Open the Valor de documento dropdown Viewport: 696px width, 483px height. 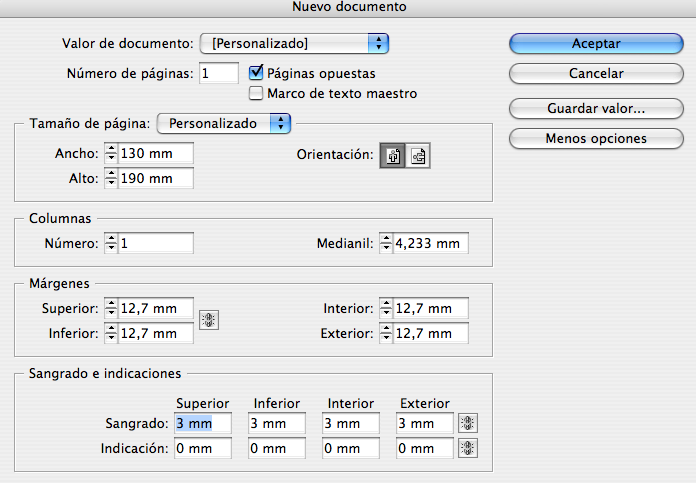click(x=294, y=44)
